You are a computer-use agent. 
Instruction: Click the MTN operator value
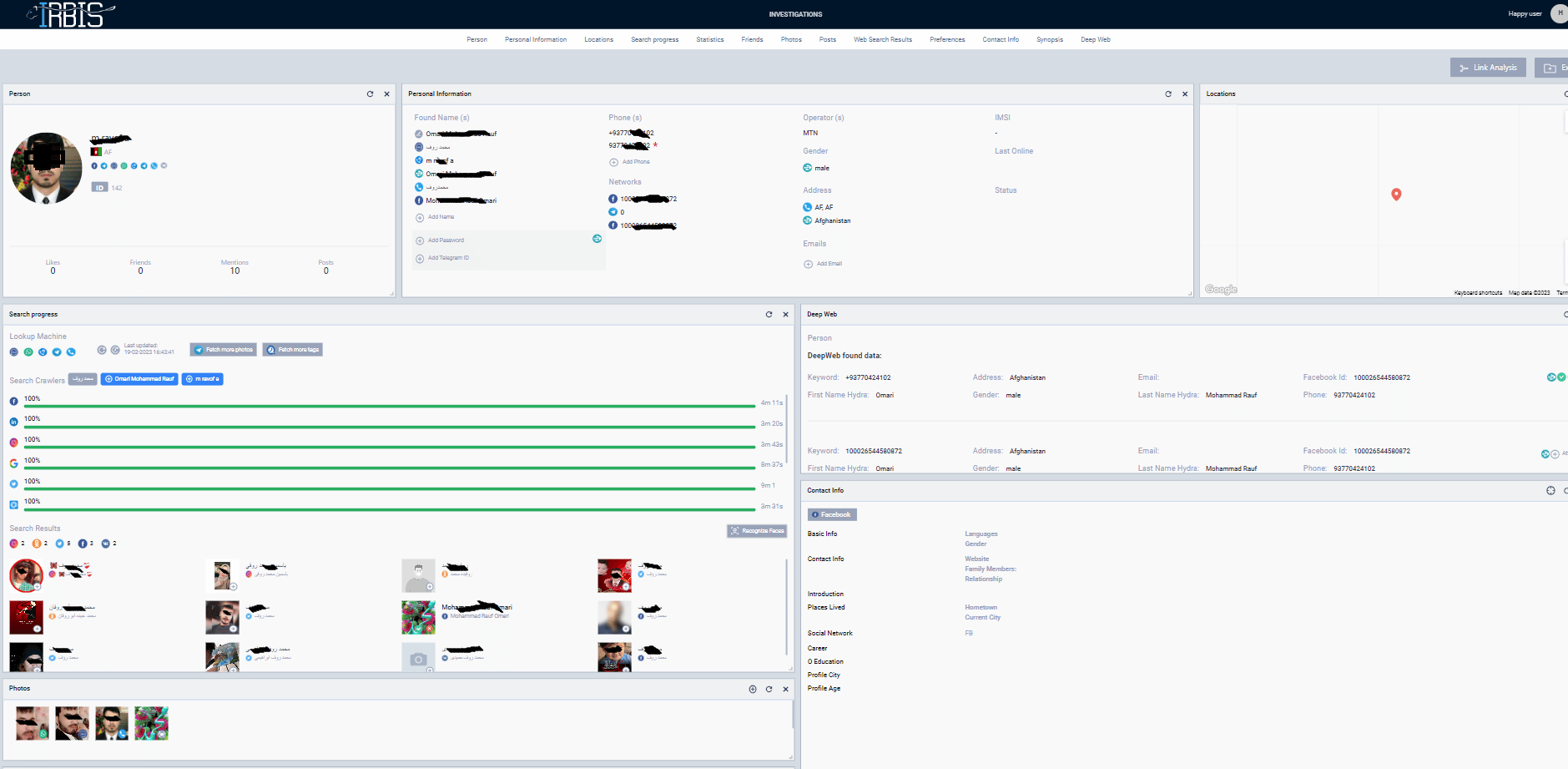(x=810, y=133)
